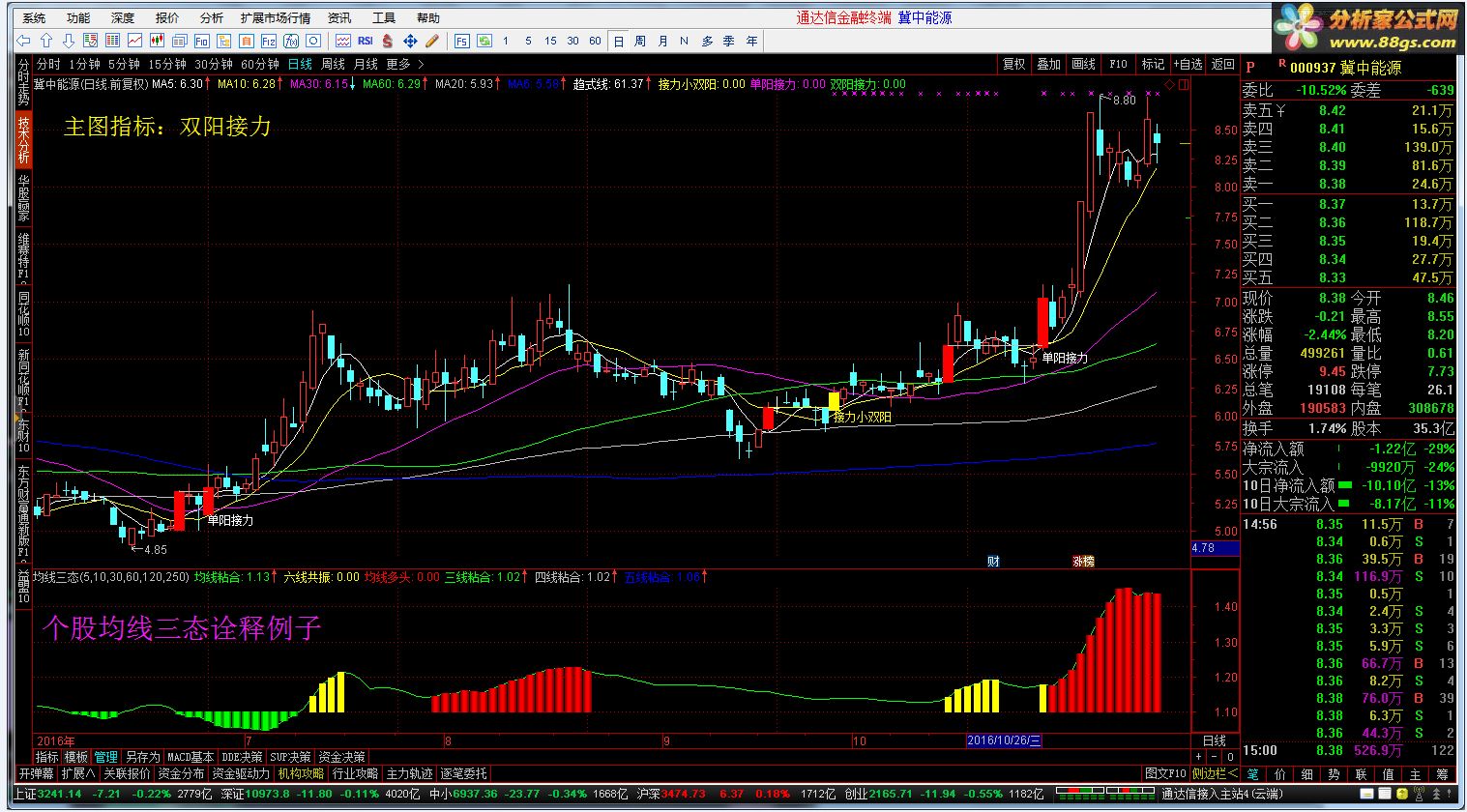Viewport: 1467px width, 812px height.
Task: Open the news page toolbar icon
Action: coord(179,41)
